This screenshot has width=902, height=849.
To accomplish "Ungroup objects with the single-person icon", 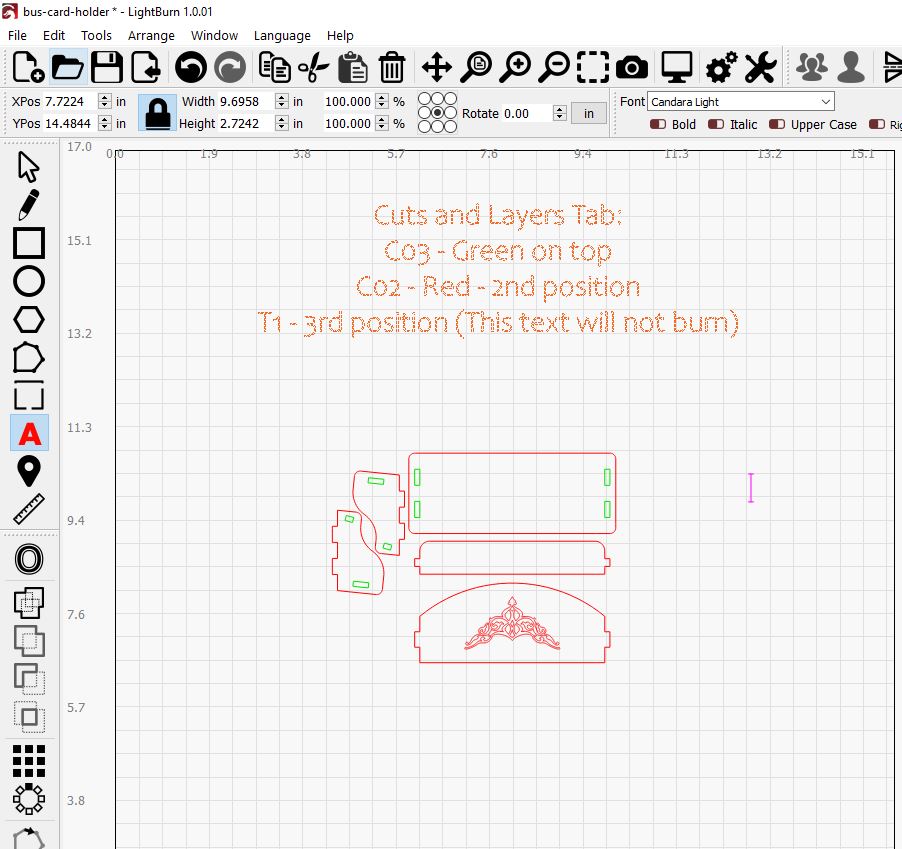I will (x=851, y=67).
